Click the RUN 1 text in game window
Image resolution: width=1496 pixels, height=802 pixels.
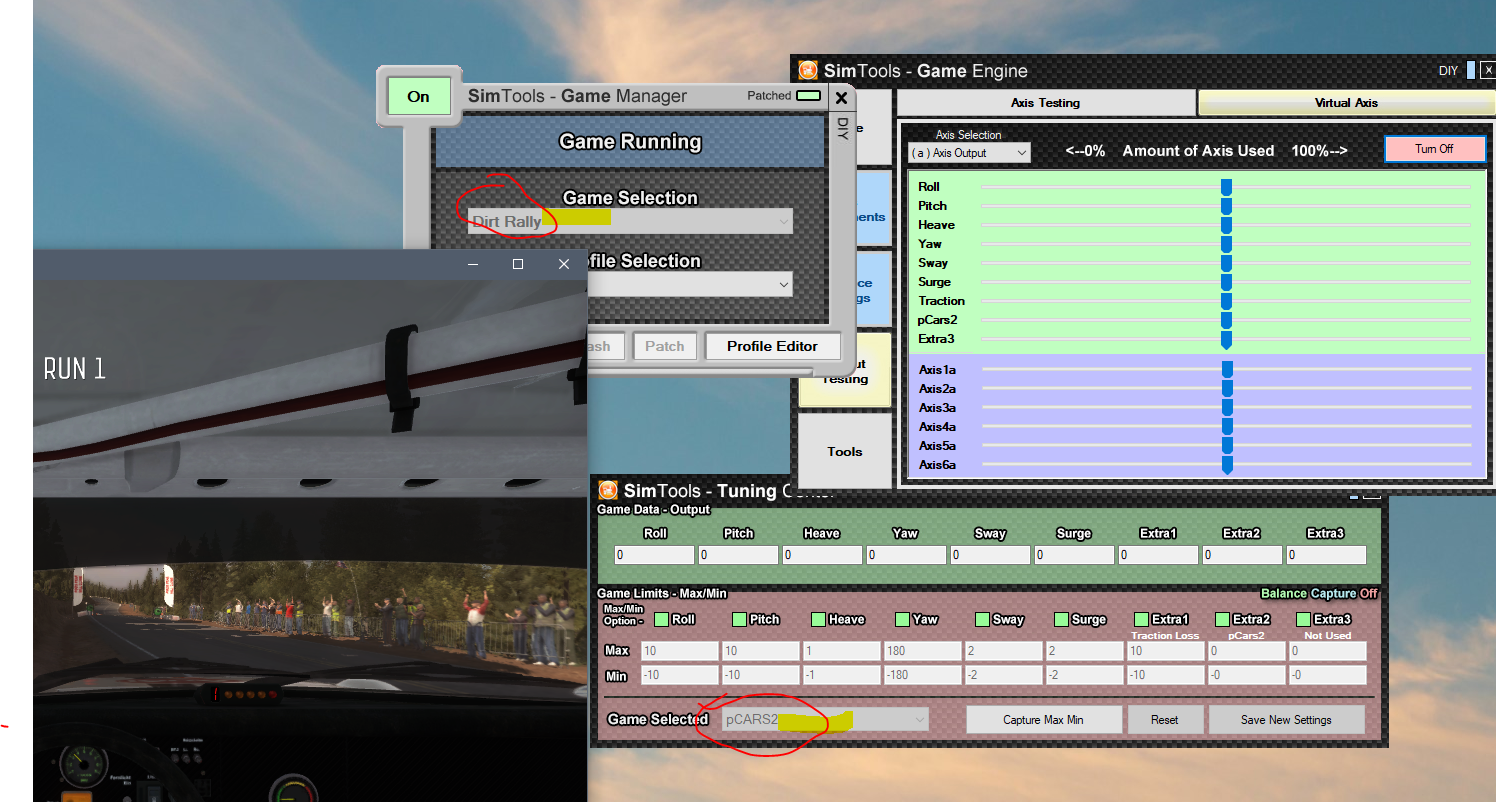coord(75,369)
